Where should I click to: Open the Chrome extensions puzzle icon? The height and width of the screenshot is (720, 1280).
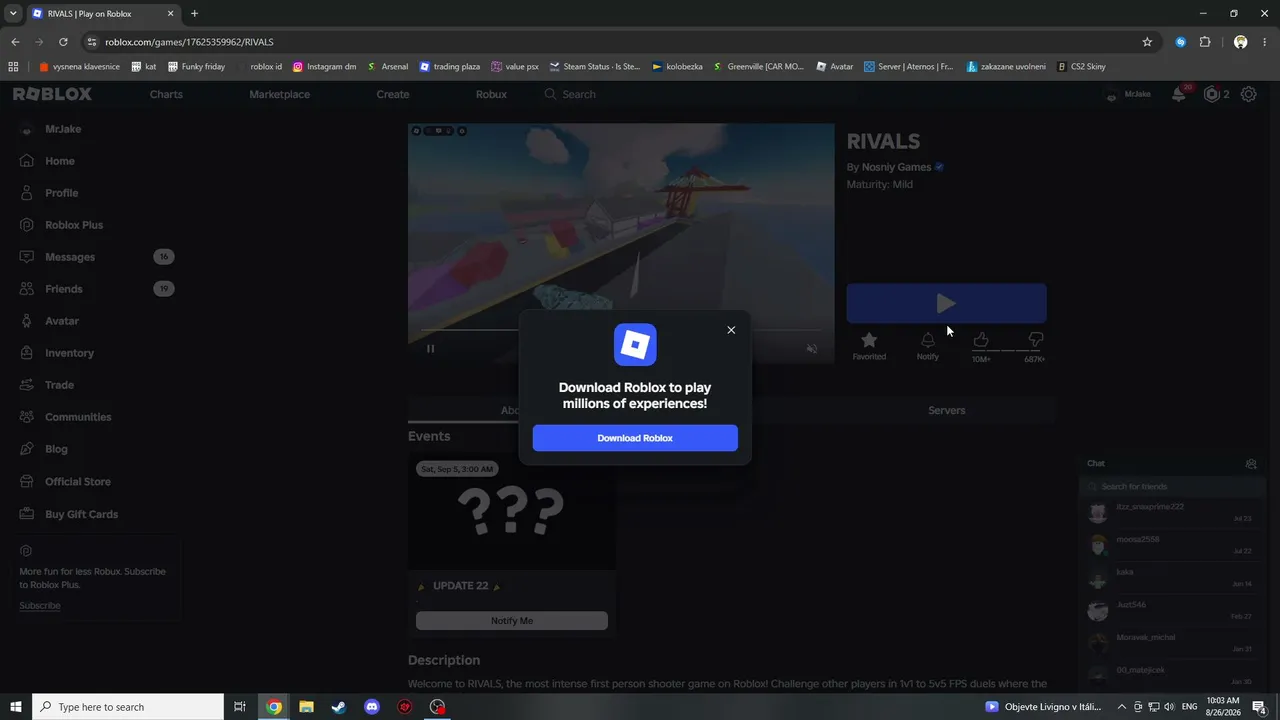point(1205,42)
